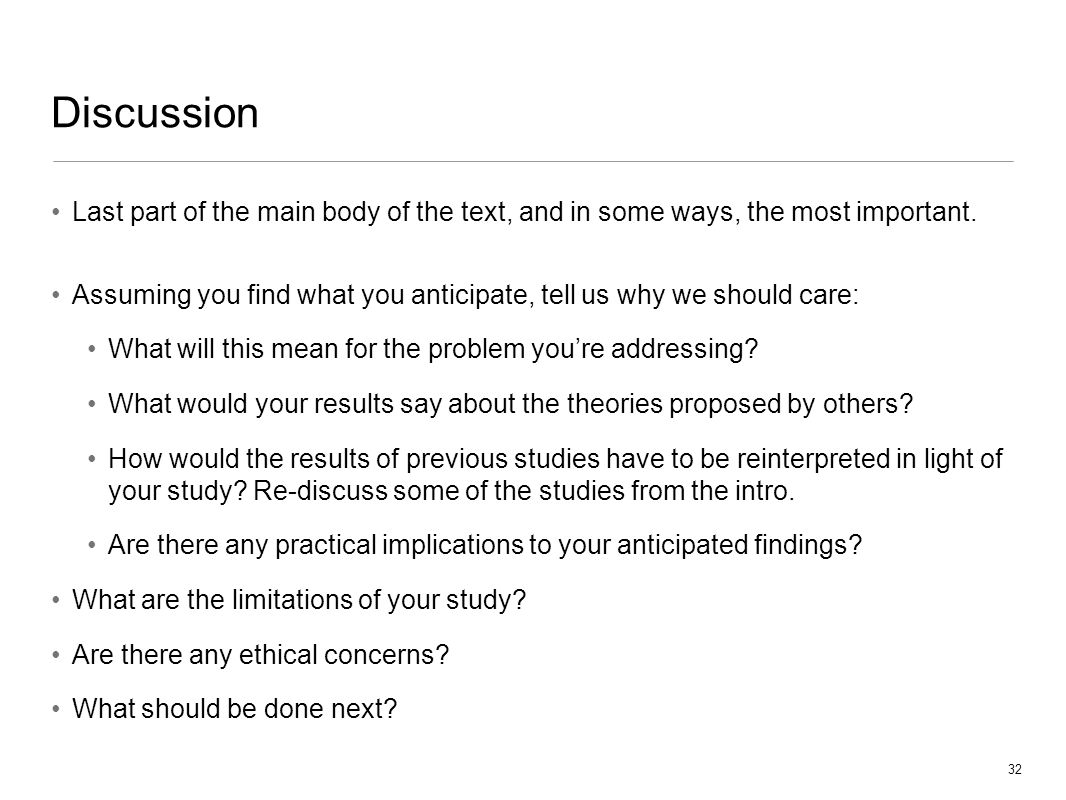The image size is (1066, 800).
Task: Select 'How would the results of previous studies' line
Action: tap(555, 459)
